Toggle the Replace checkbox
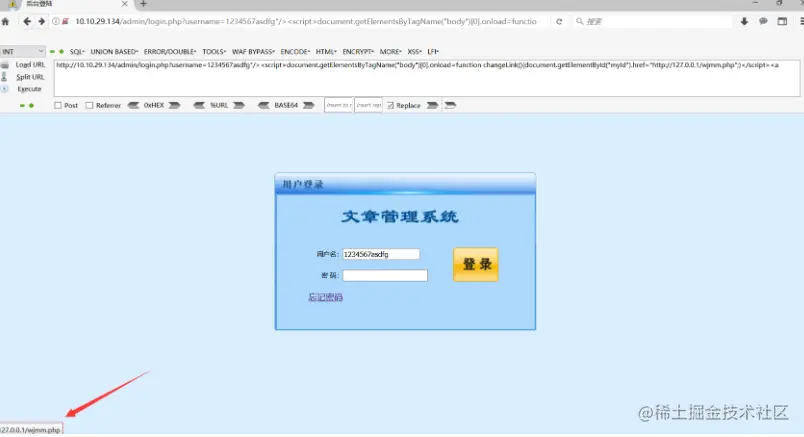 click(391, 105)
